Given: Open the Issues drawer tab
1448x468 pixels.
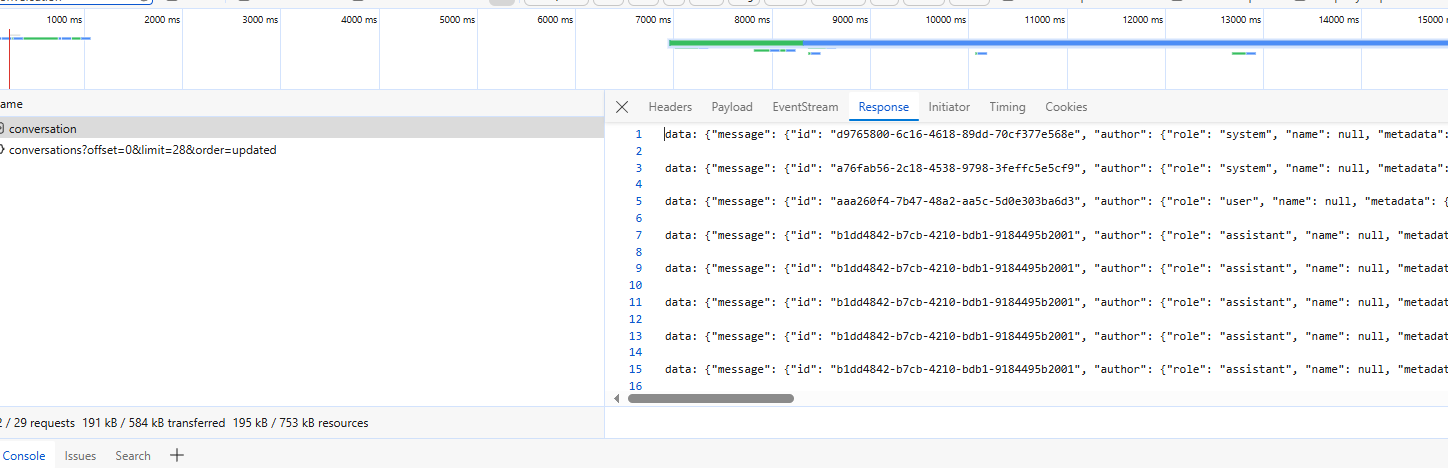Looking at the screenshot, I should coord(80,456).
